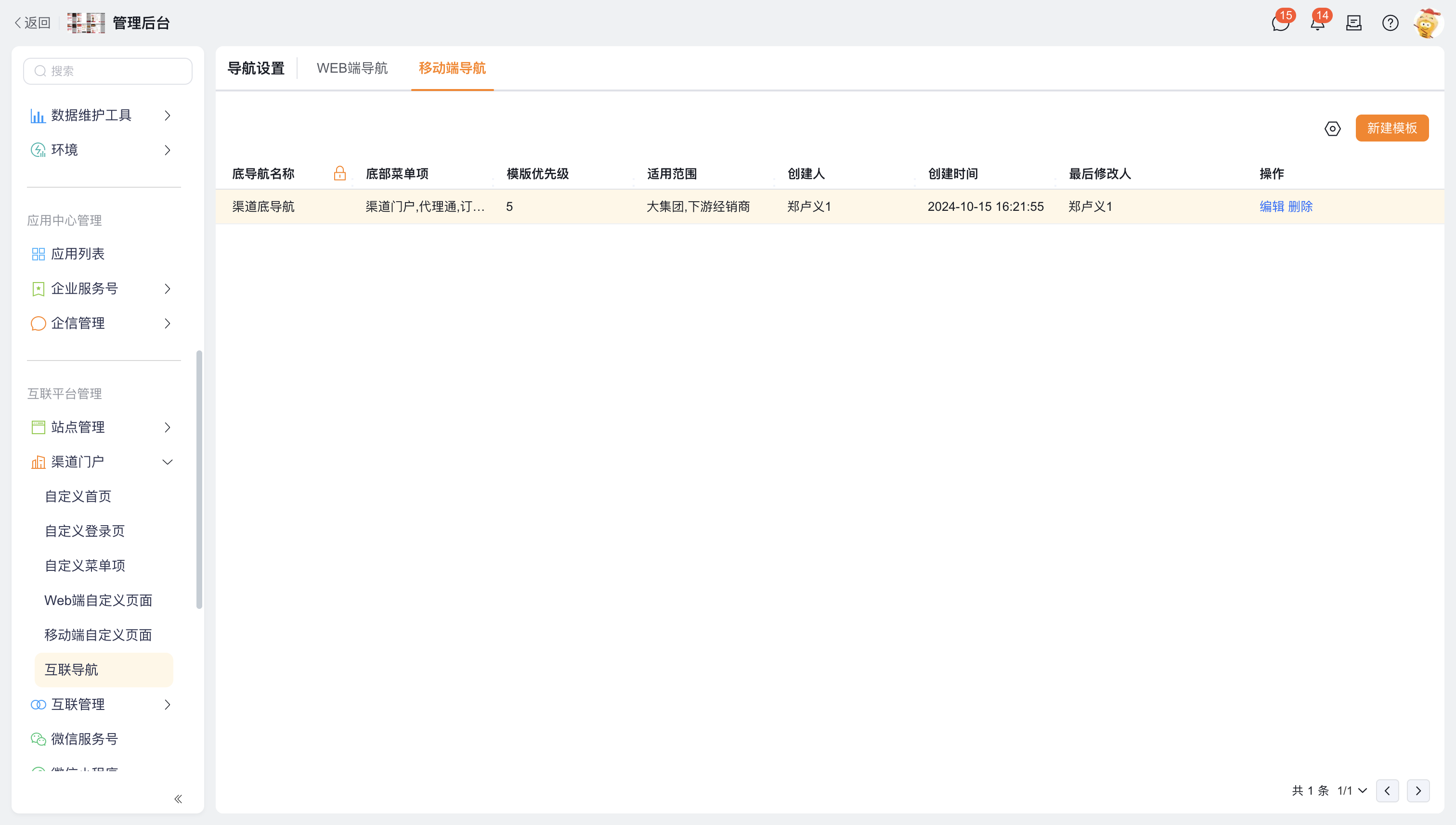1456x825 pixels.
Task: Switch to WEB端导航 tab
Action: pos(352,68)
